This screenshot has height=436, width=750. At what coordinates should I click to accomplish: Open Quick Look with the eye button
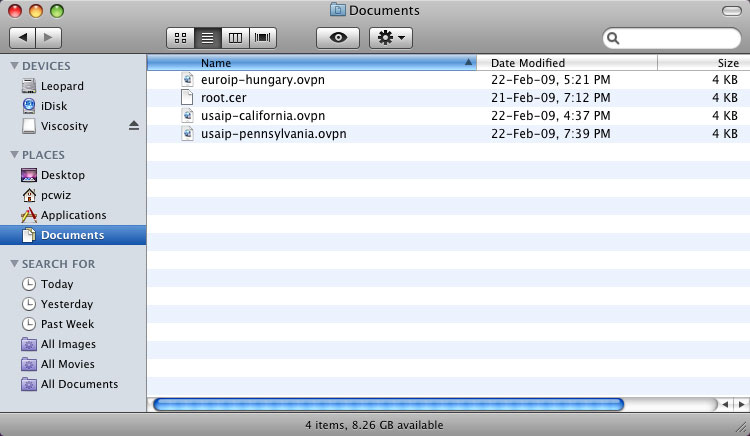338,38
